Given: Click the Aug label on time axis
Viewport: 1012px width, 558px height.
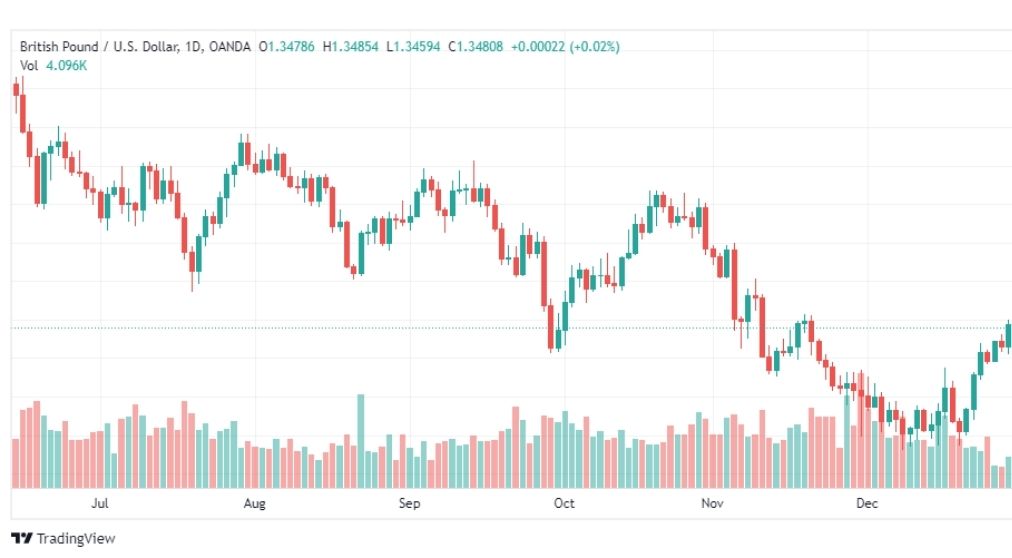Looking at the screenshot, I should click(254, 503).
